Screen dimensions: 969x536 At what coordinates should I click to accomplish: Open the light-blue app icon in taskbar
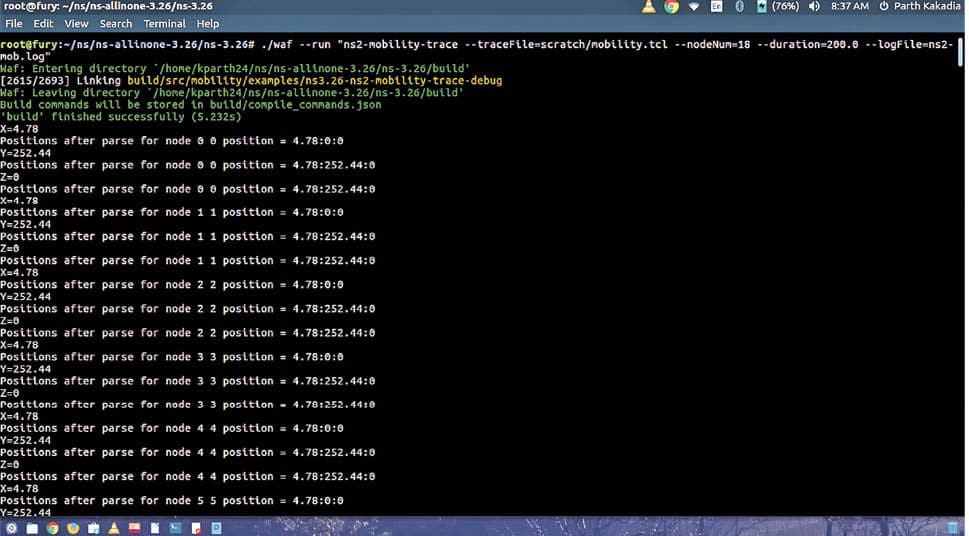pos(216,528)
